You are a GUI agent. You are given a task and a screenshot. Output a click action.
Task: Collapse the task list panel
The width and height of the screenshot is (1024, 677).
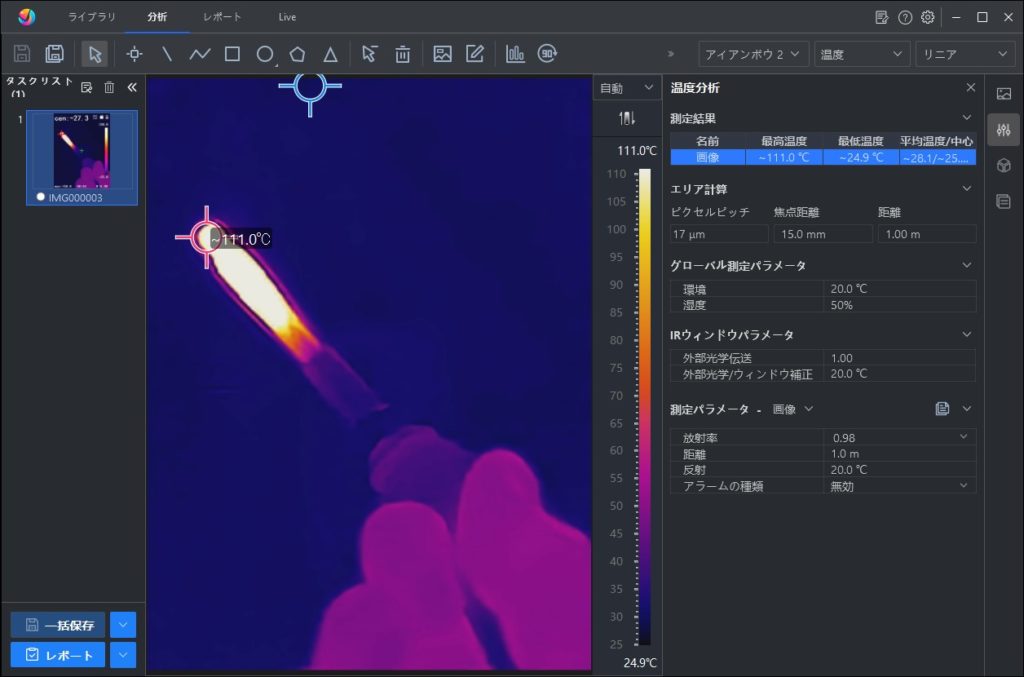(x=132, y=87)
